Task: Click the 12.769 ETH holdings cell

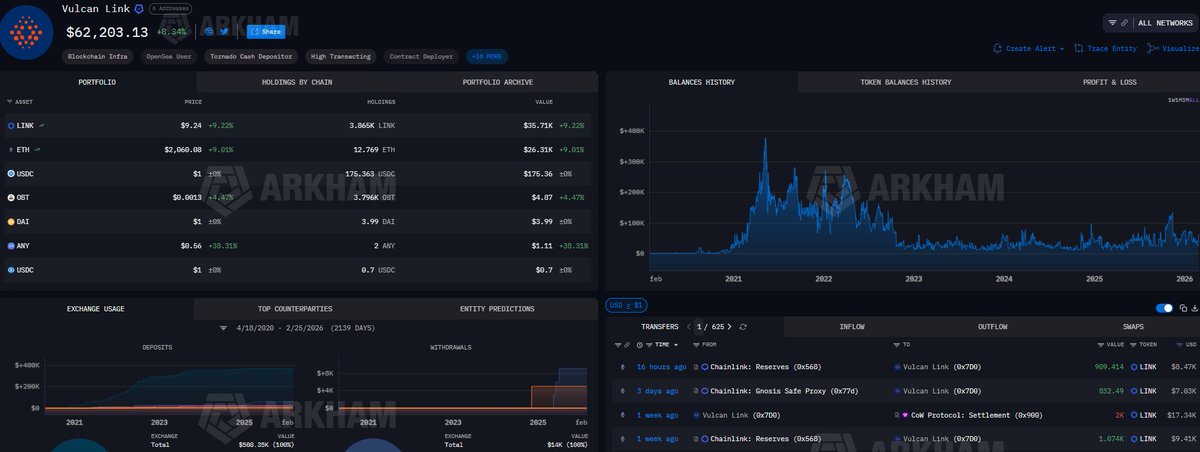Action: coord(375,149)
